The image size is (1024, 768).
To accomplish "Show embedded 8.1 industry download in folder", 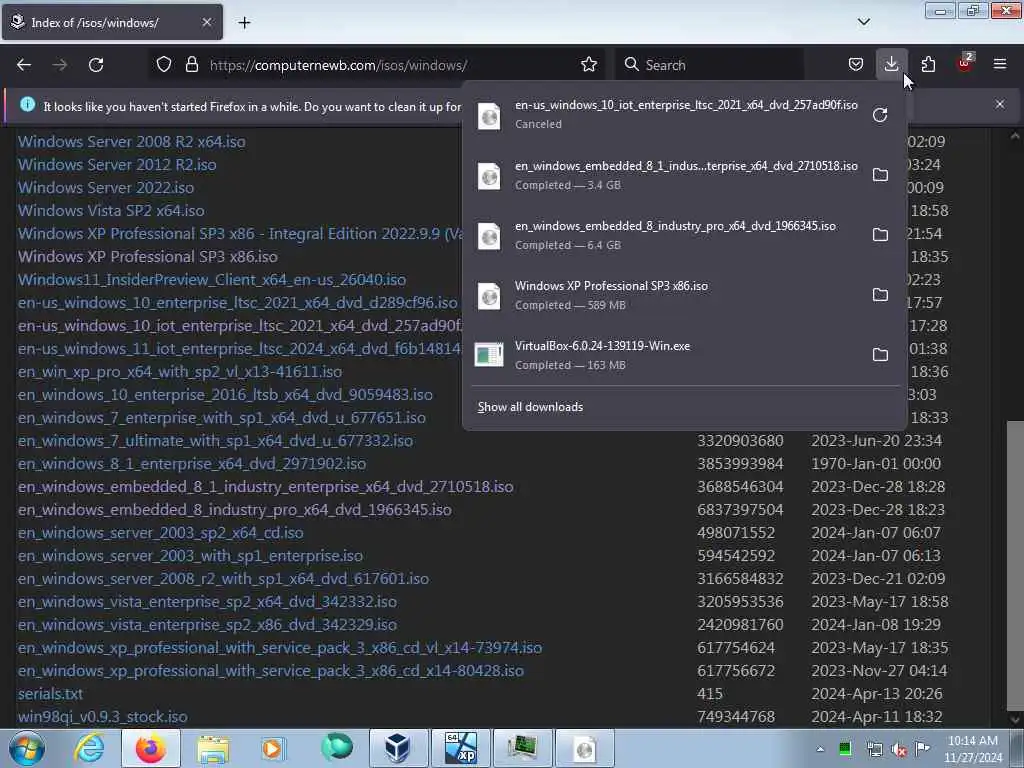I will pyautogui.click(x=880, y=175).
